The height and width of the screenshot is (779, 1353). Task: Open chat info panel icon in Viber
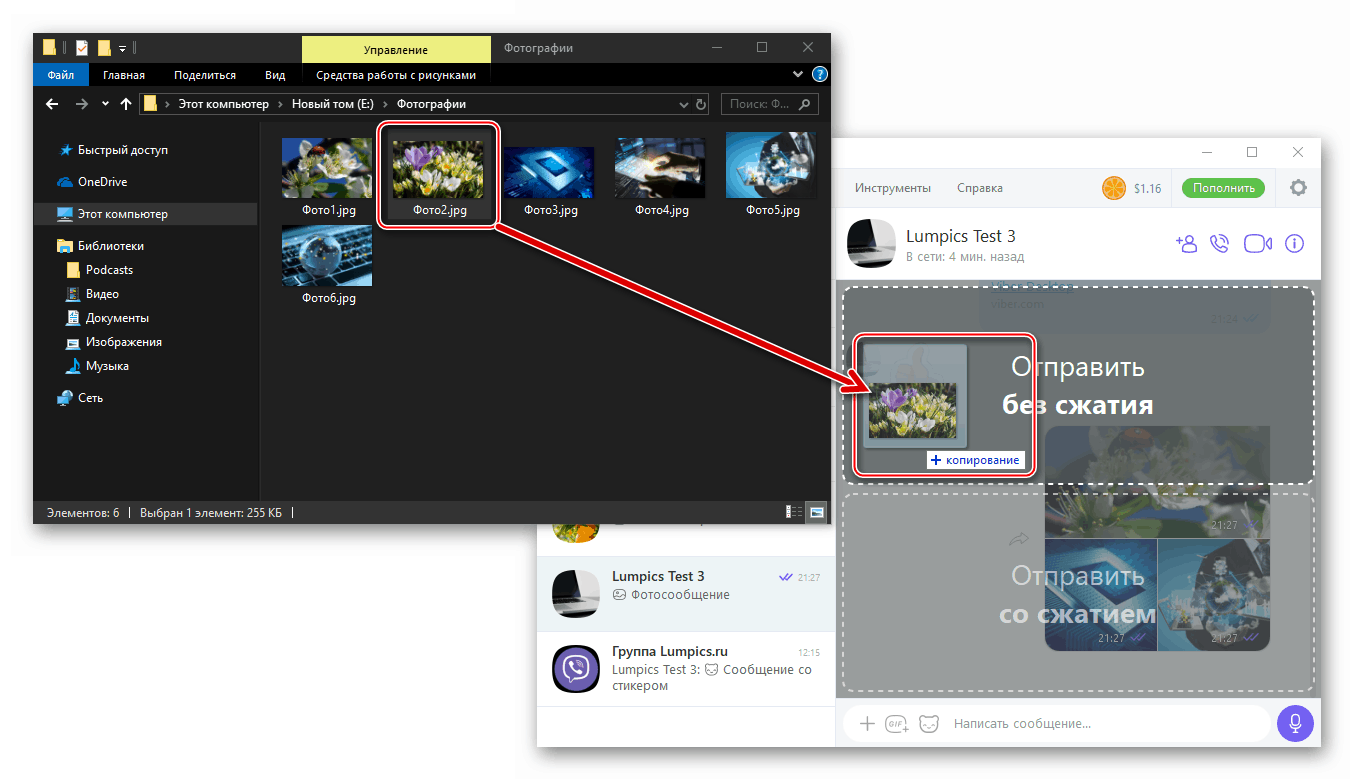(x=1294, y=243)
